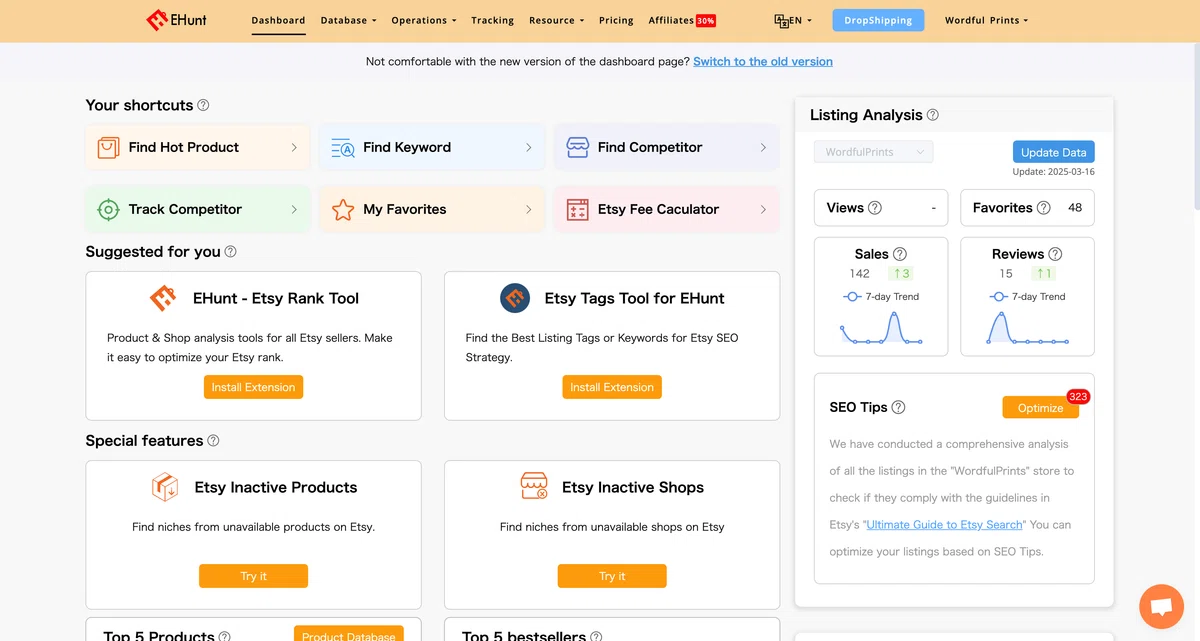Viewport: 1200px width, 641px height.
Task: Click the Etsy Fee Caculator icon
Action: [577, 210]
